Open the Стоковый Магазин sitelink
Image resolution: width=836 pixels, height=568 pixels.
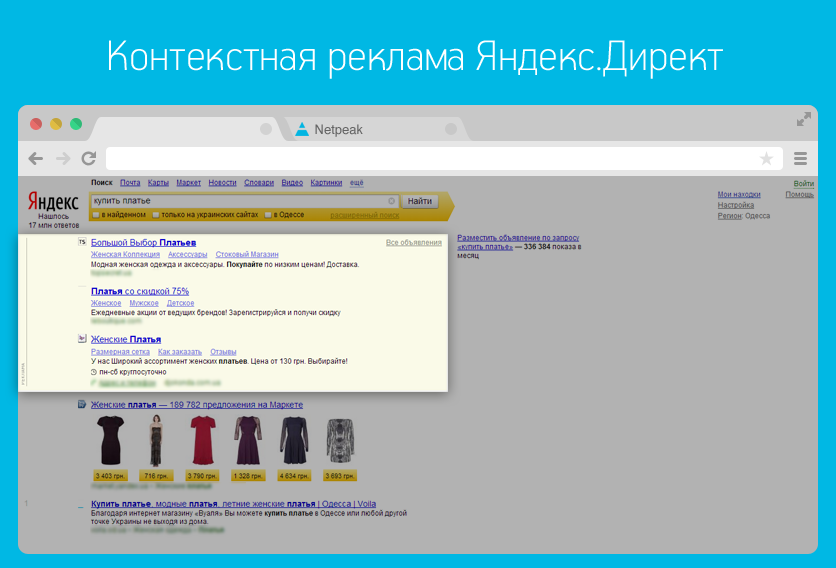click(x=247, y=254)
